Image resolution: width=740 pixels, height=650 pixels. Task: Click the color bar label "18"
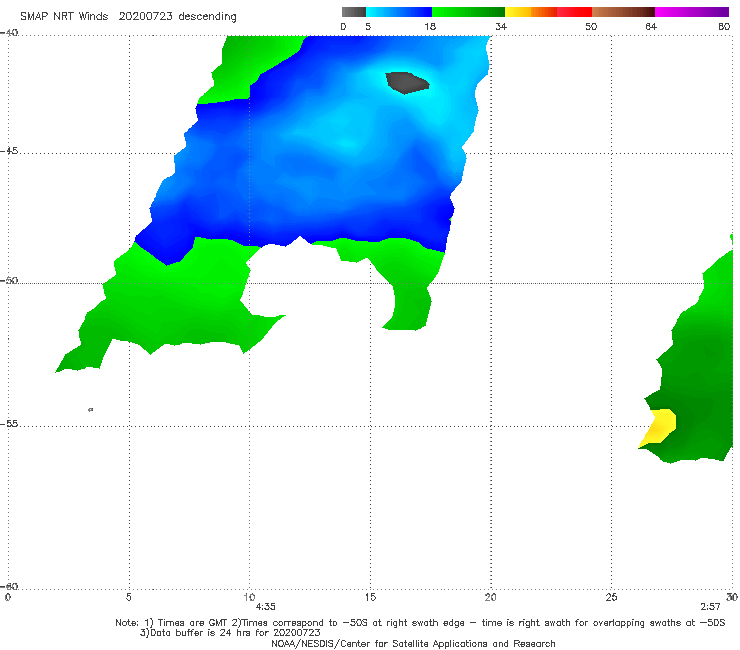430,27
